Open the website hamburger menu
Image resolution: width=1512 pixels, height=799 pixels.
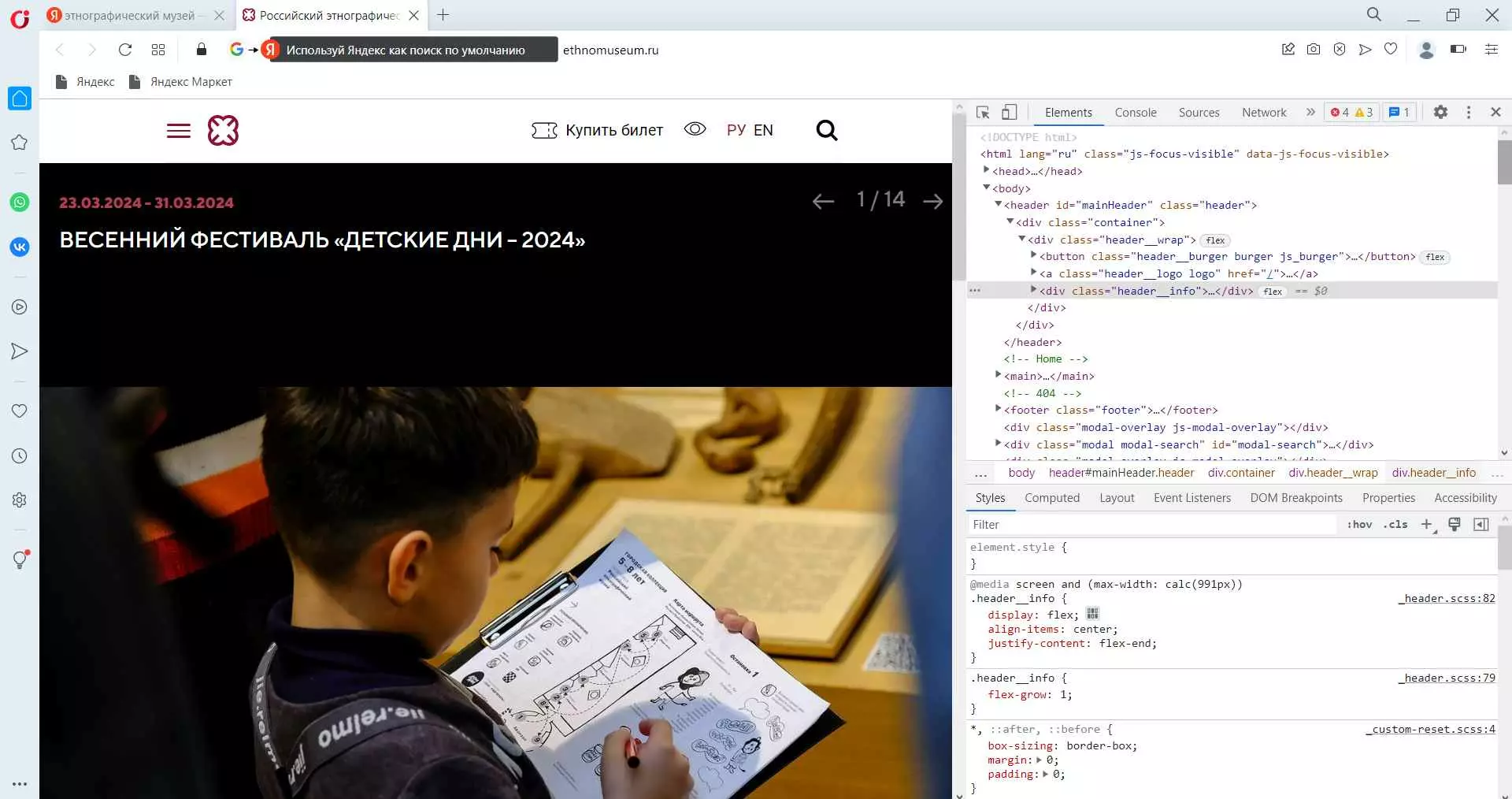tap(179, 131)
